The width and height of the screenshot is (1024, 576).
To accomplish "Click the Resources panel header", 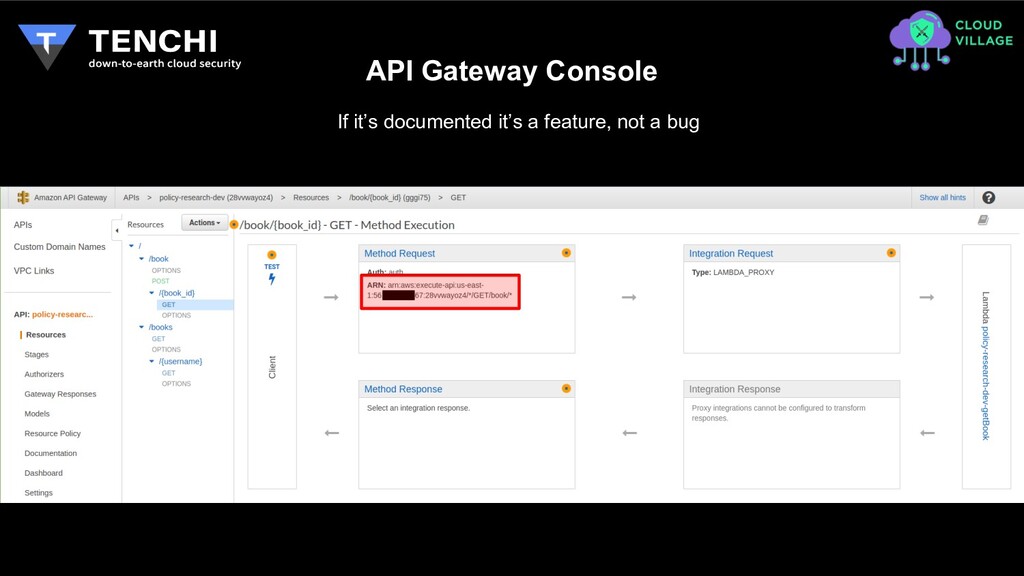I will coord(146,225).
